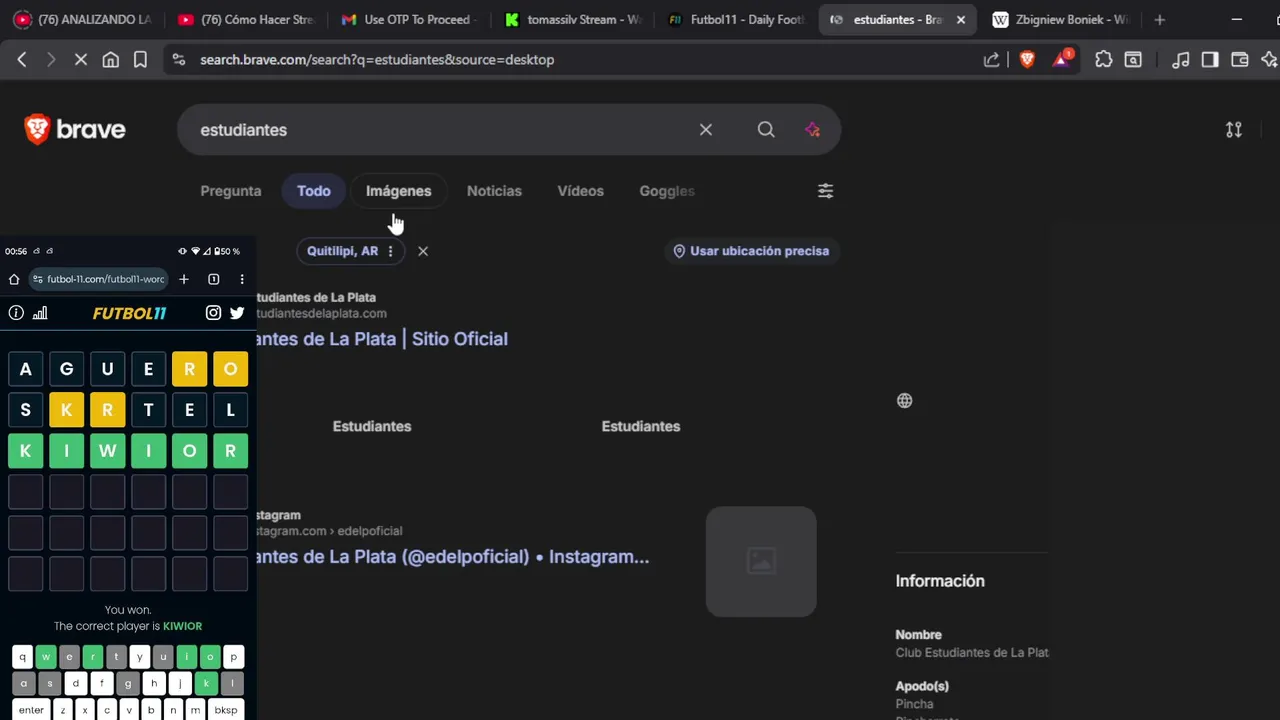Open the media control music note icon
Viewport: 1280px width, 720px height.
[x=1181, y=60]
